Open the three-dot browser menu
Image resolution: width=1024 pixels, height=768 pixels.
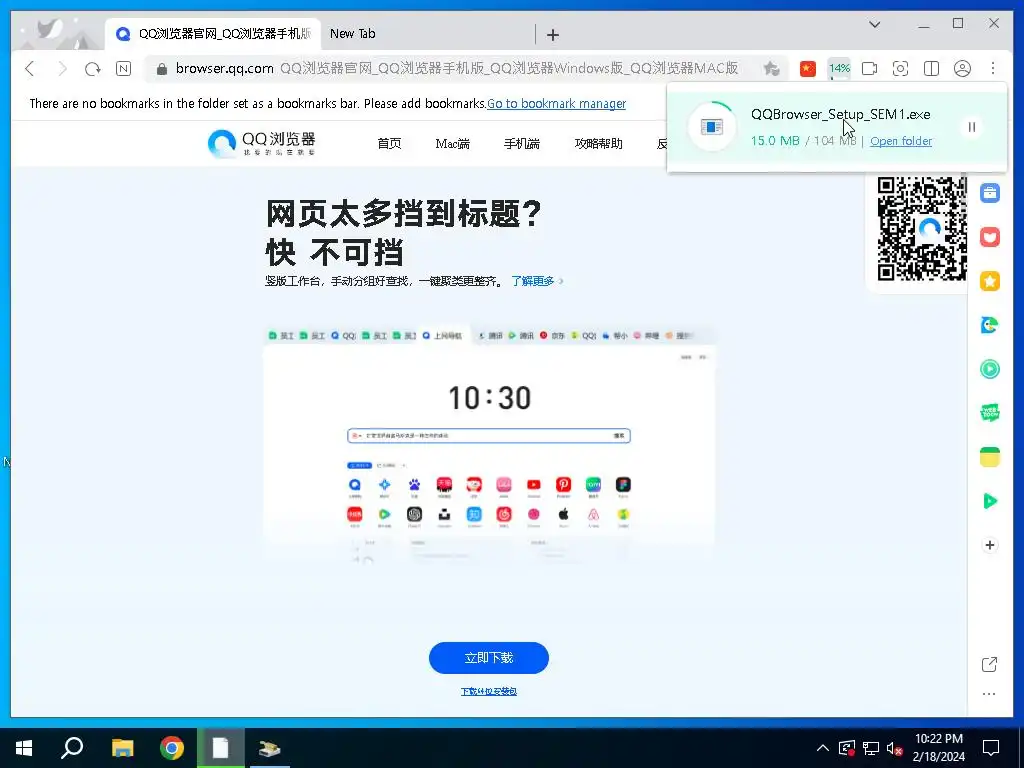pos(993,69)
